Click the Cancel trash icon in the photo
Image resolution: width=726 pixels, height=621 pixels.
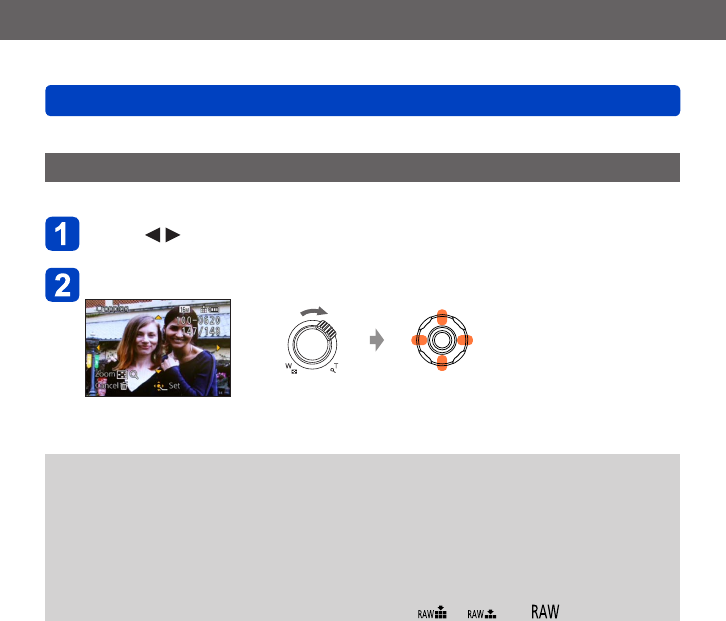[124, 385]
